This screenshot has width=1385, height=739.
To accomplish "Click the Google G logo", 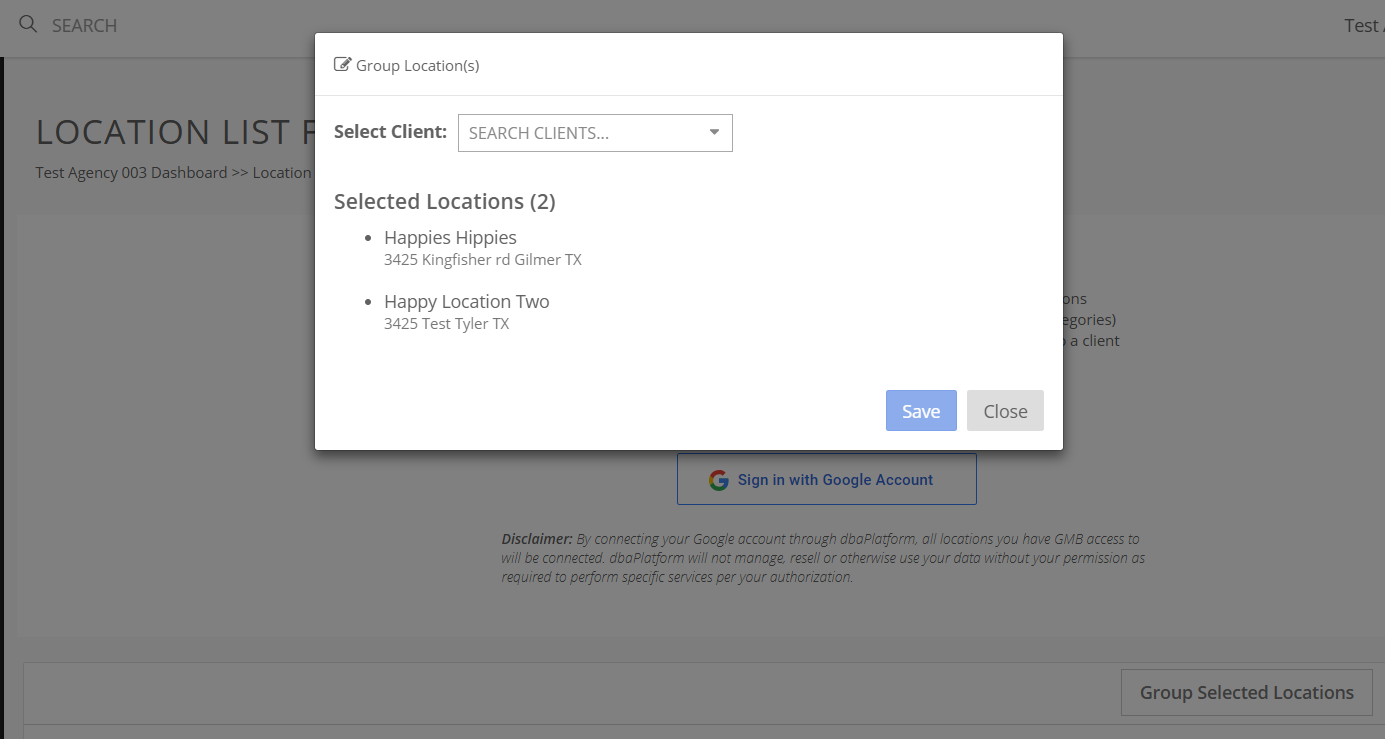I will (718, 480).
